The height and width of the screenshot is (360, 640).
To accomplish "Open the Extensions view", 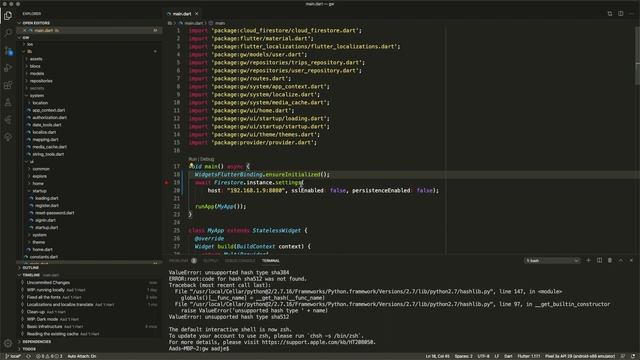I will [8, 85].
